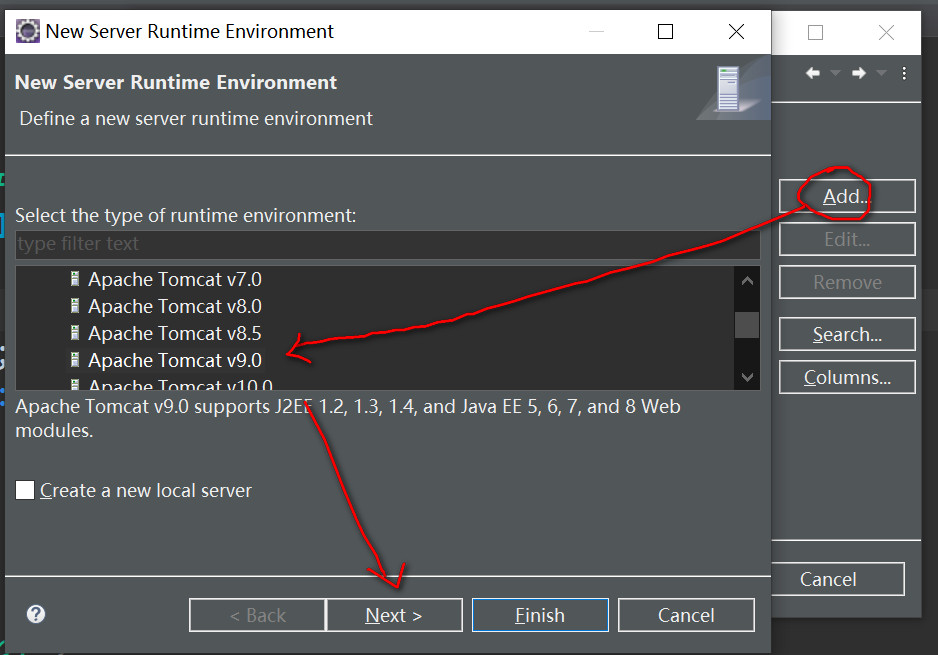Focus the type filter text field

click(x=388, y=244)
